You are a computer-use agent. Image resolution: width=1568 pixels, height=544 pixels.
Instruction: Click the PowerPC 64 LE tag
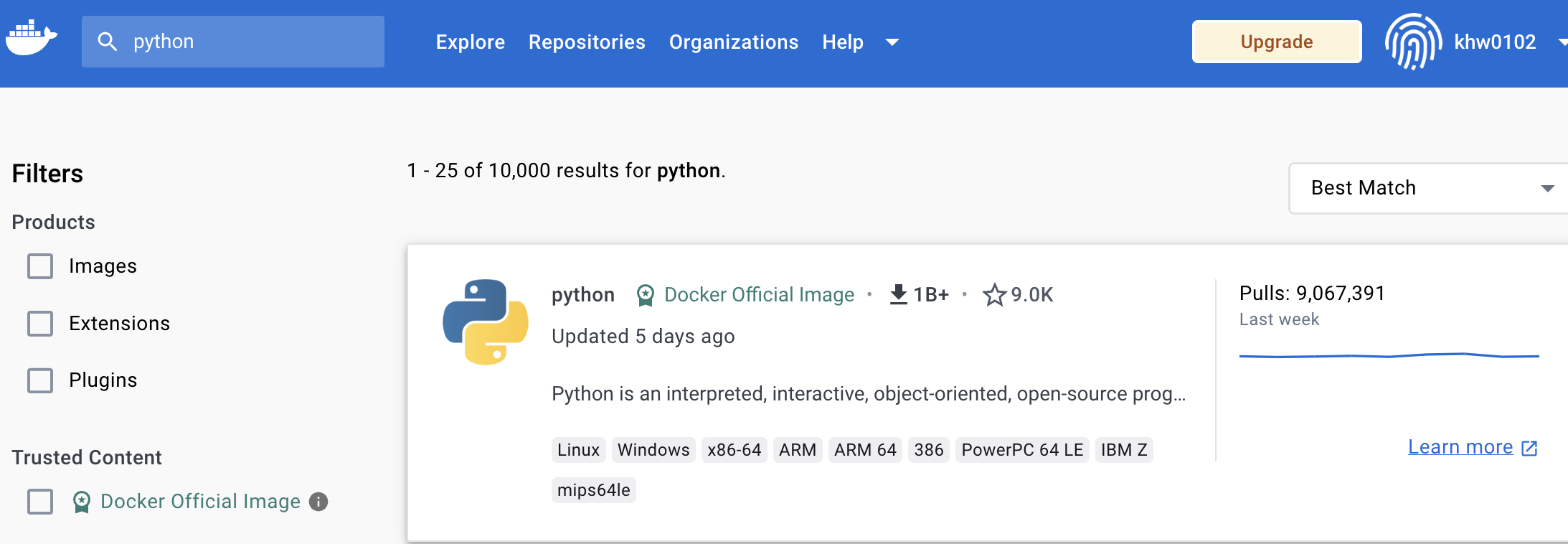tap(1022, 450)
